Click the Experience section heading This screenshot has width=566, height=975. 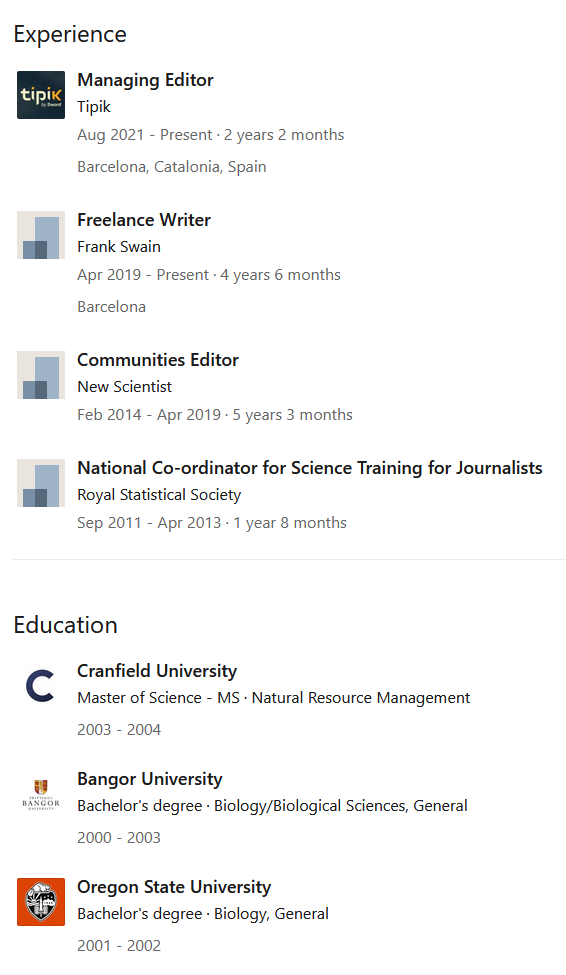[70, 34]
